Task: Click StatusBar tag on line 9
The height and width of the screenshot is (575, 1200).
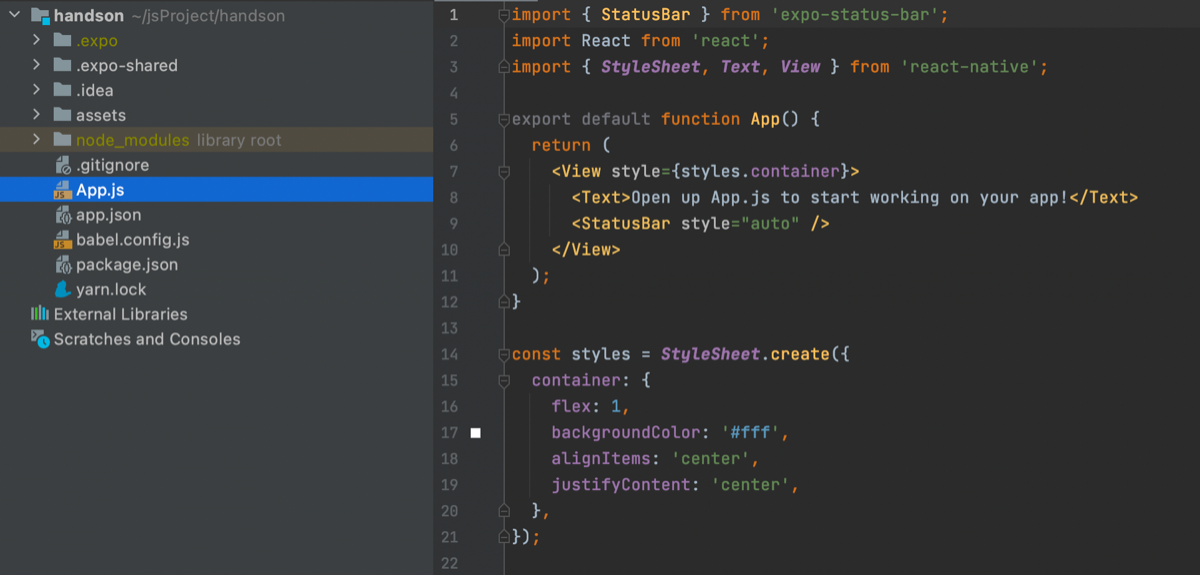Action: point(626,223)
